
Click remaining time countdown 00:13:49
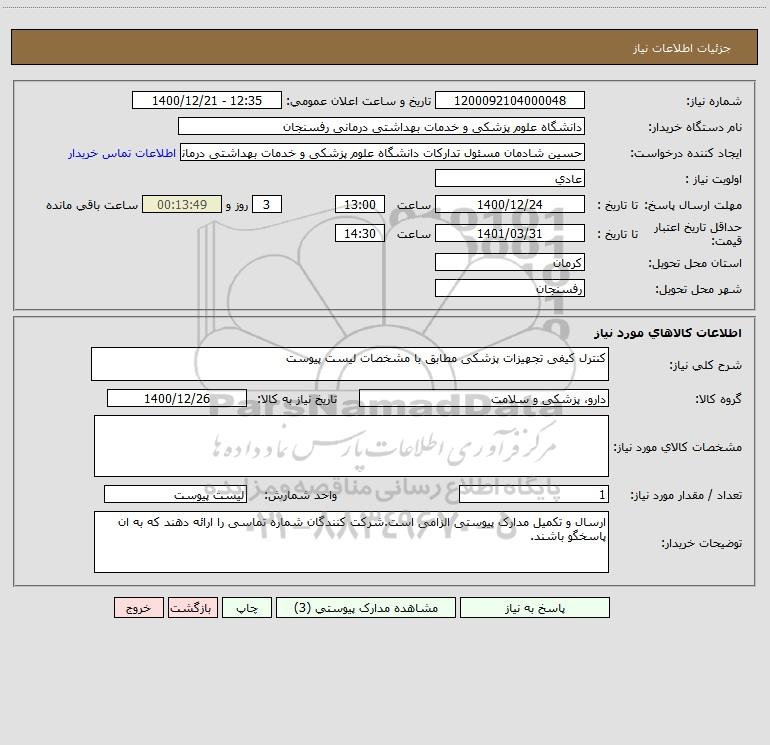(x=182, y=204)
